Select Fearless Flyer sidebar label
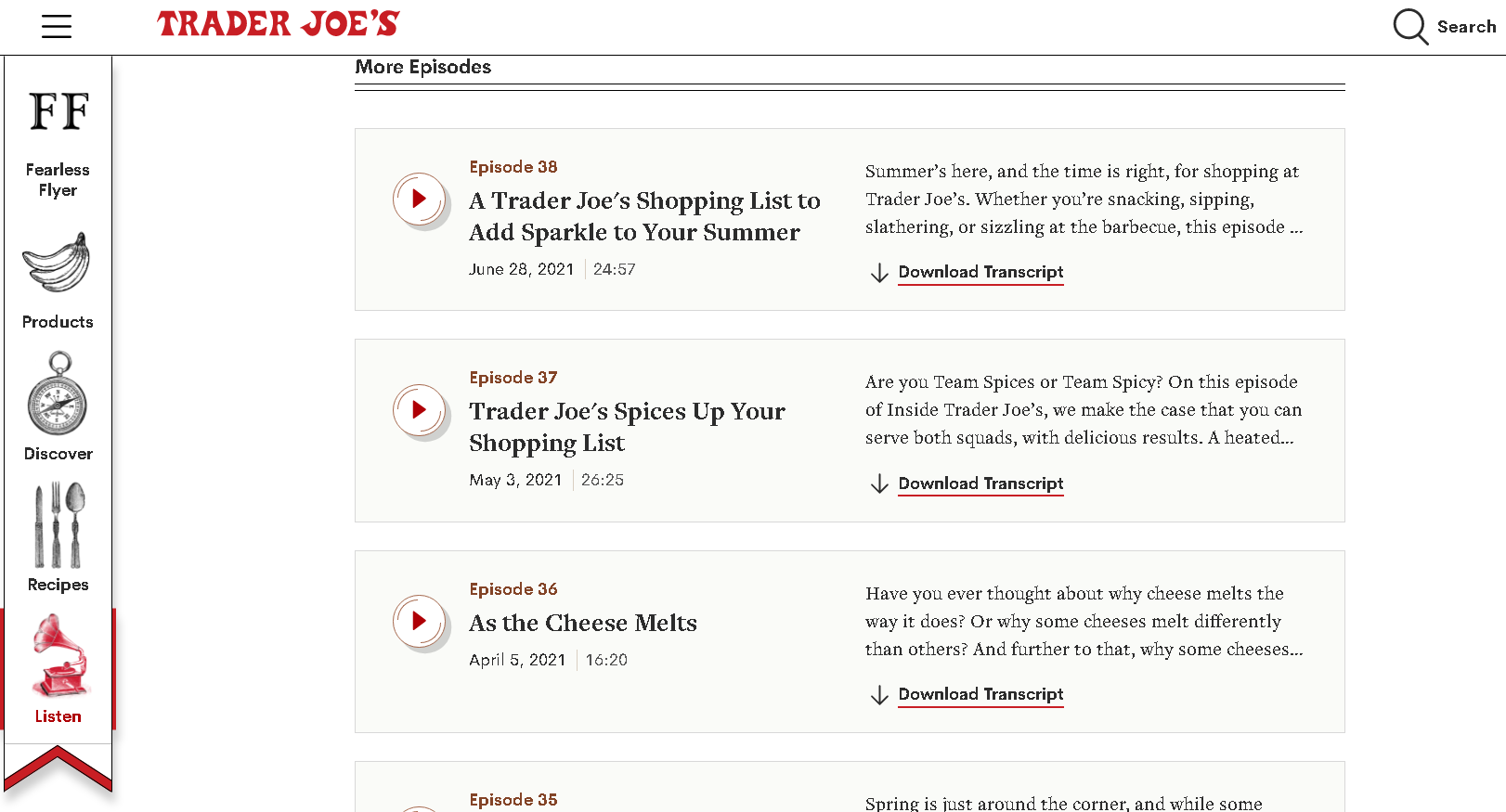This screenshot has height=812, width=1506. tap(58, 180)
